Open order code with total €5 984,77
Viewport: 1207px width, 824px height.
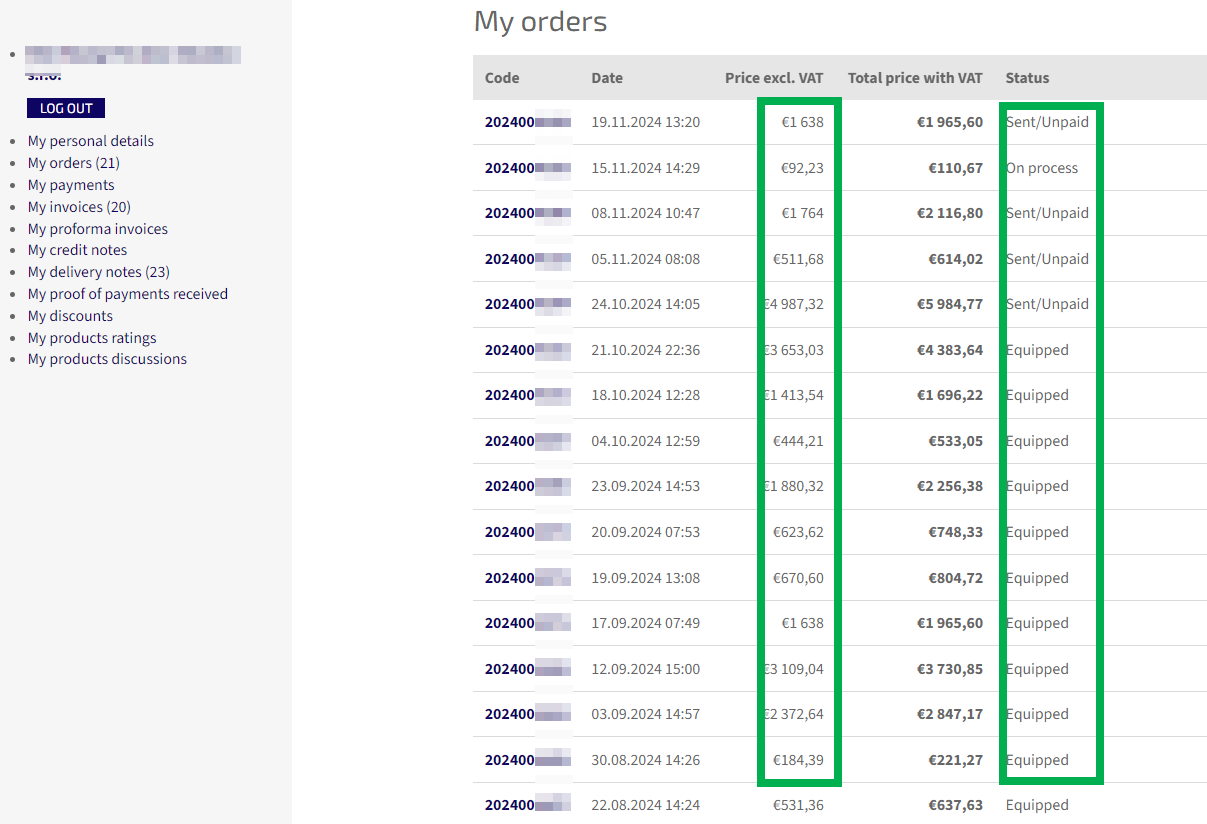pyautogui.click(x=527, y=304)
